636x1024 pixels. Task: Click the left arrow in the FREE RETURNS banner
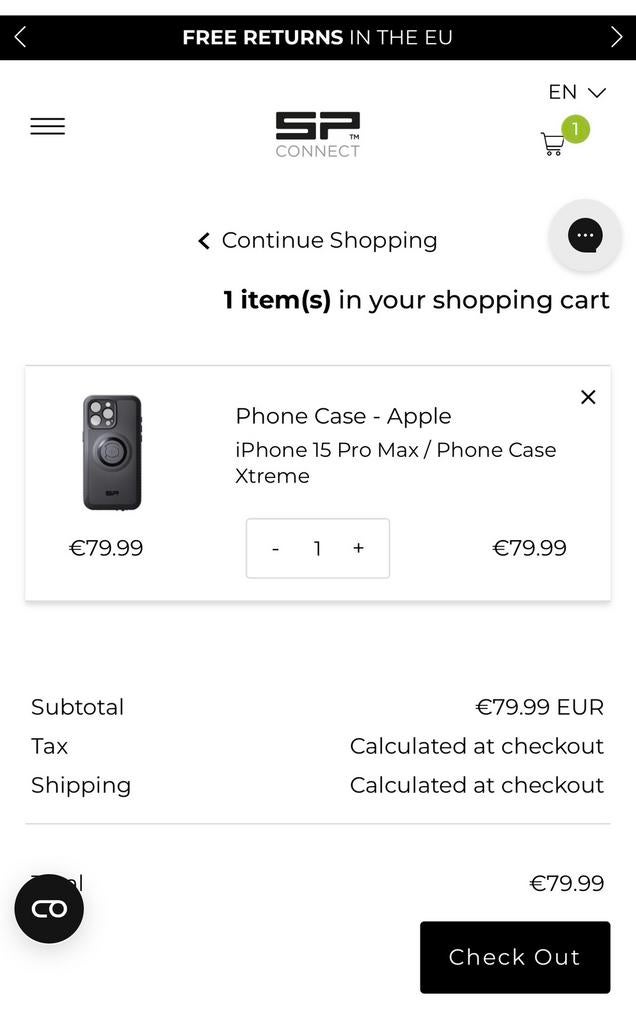coord(19,36)
